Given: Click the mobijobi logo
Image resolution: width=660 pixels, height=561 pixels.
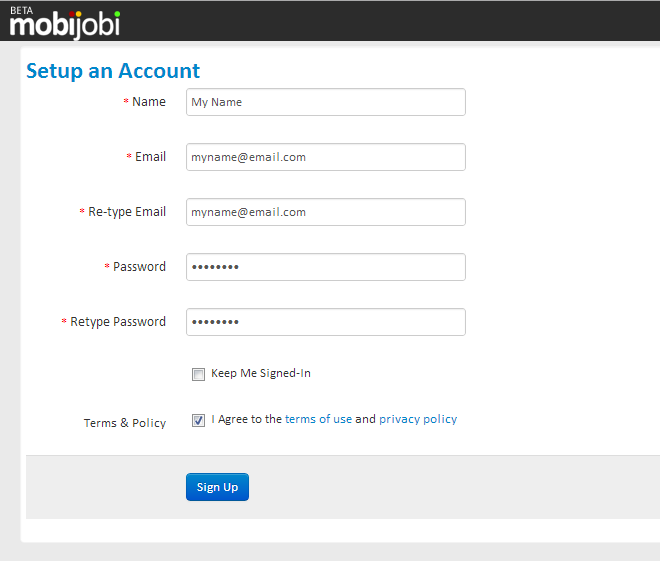Looking at the screenshot, I should (65, 24).
